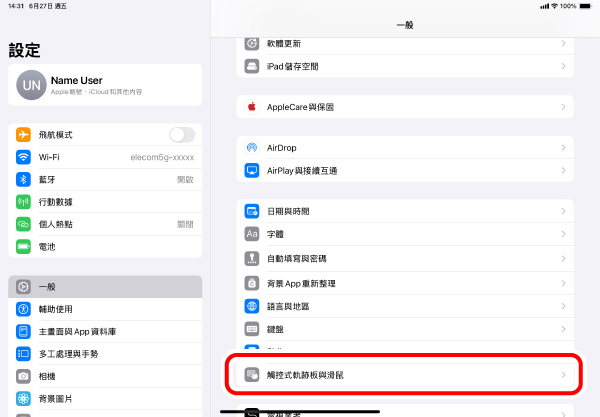This screenshot has width=600, height=417.
Task: Open the 字體 row chevron
Action: coord(563,234)
